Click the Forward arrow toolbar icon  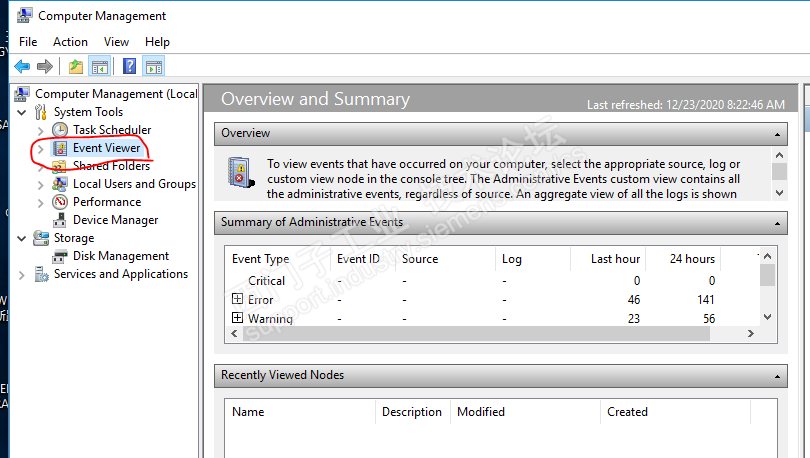click(x=45, y=66)
